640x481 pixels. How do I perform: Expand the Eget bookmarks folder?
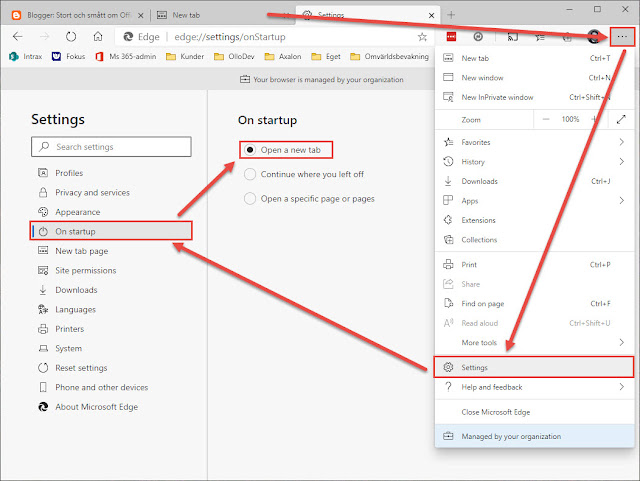click(326, 56)
